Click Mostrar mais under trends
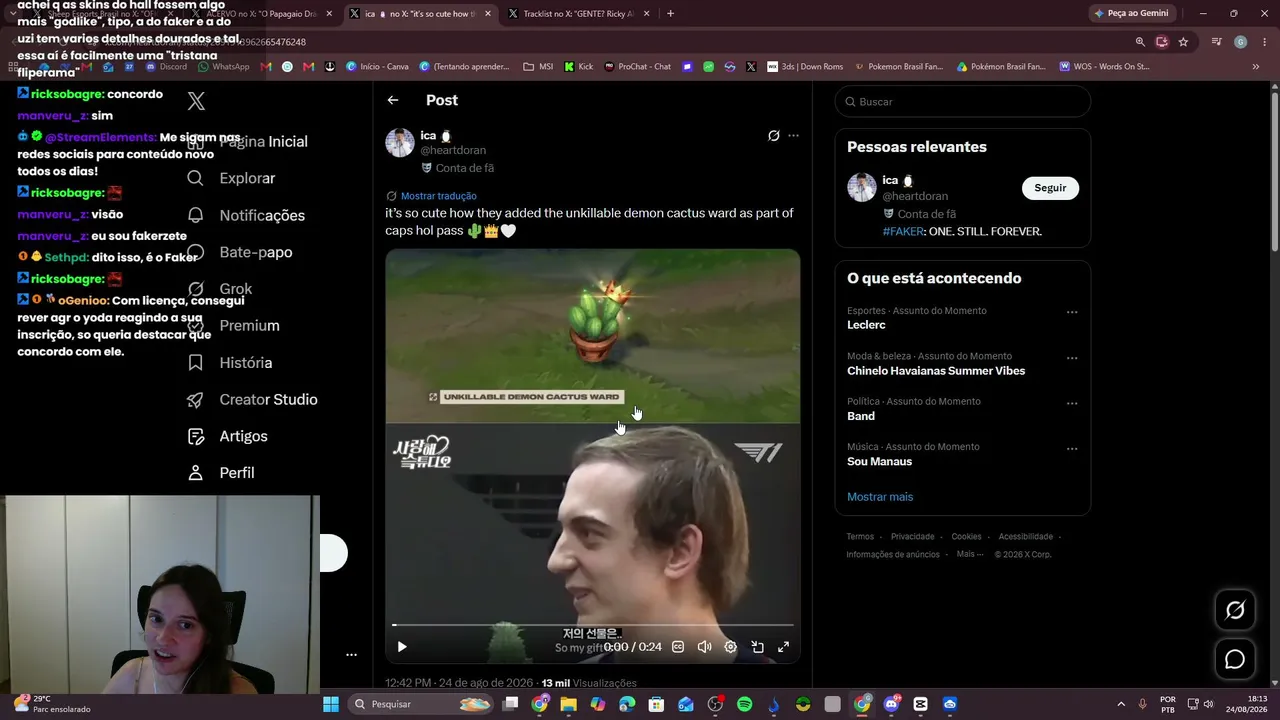Viewport: 1280px width, 720px height. click(x=880, y=497)
